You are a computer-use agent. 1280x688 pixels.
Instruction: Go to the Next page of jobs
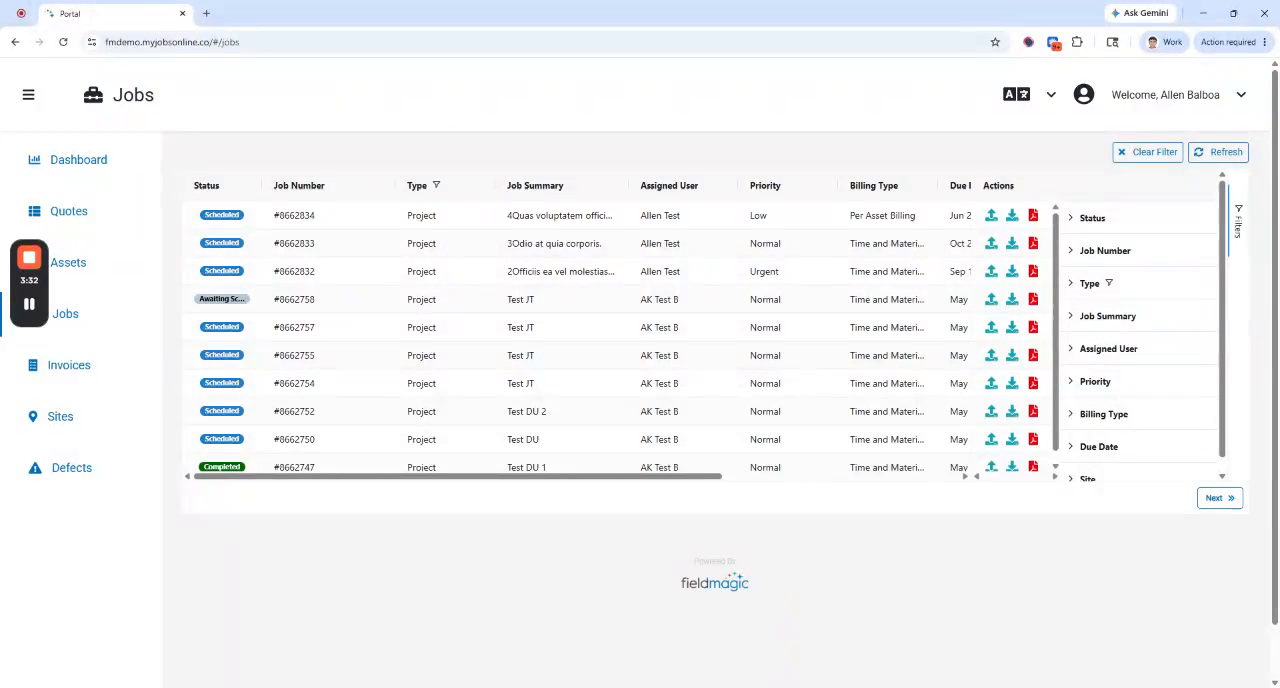1219,498
